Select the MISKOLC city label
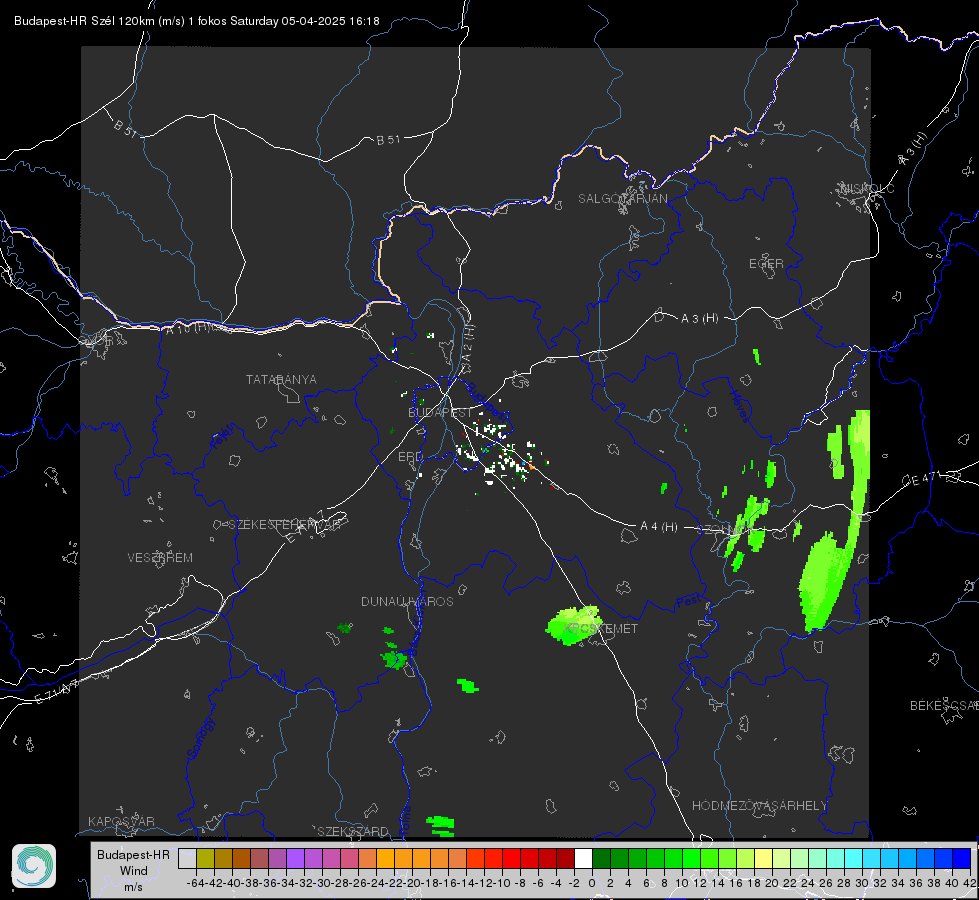Screen dimensions: 979x900 pyautogui.click(x=867, y=189)
